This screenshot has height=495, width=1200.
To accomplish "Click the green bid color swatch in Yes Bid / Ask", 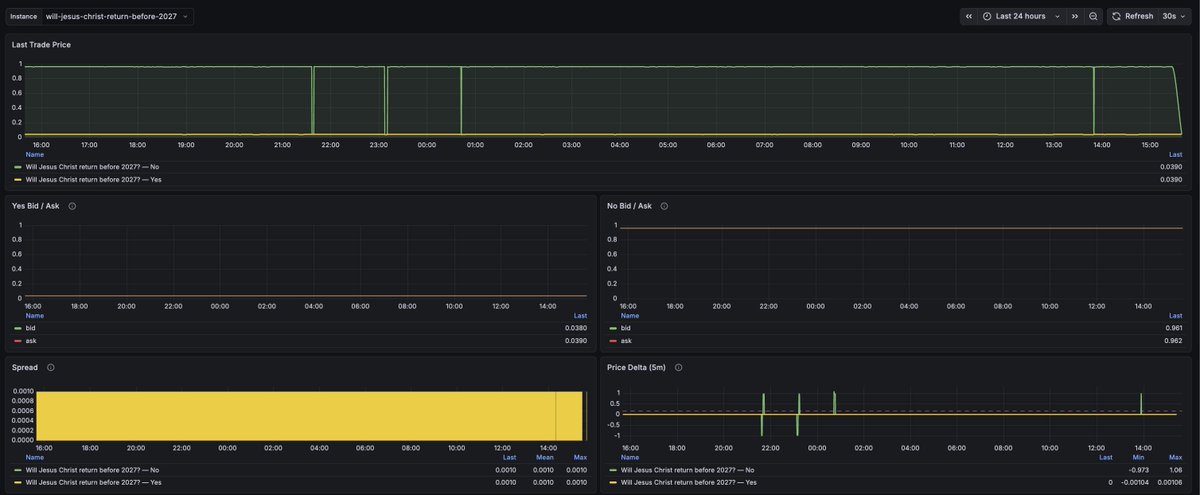I will point(16,328).
